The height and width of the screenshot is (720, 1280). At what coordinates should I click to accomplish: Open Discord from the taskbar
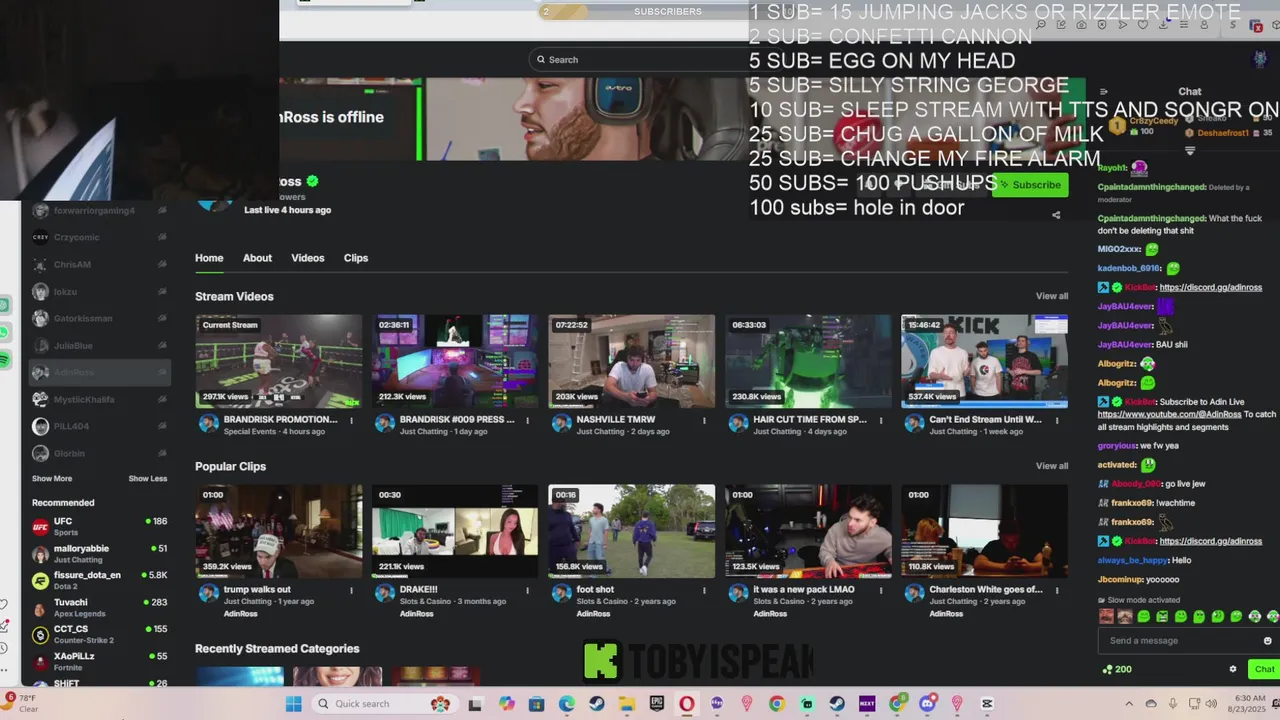[x=927, y=704]
